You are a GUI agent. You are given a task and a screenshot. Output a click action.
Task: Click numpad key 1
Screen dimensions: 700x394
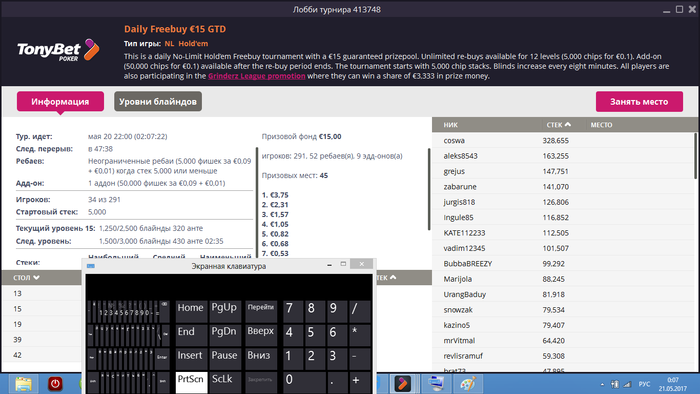(x=293, y=359)
